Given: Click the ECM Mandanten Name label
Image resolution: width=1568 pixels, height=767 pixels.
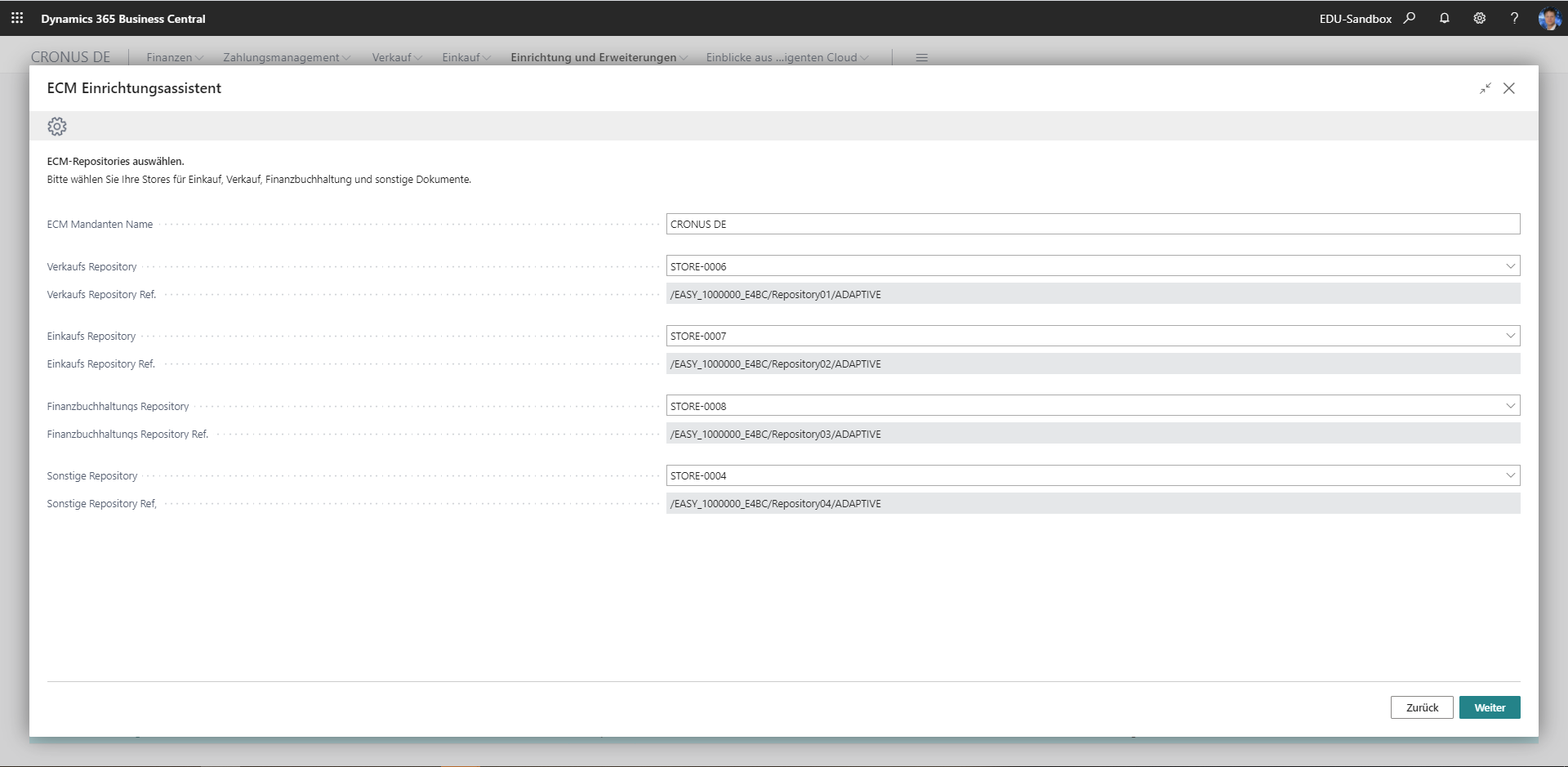Looking at the screenshot, I should tap(100, 225).
